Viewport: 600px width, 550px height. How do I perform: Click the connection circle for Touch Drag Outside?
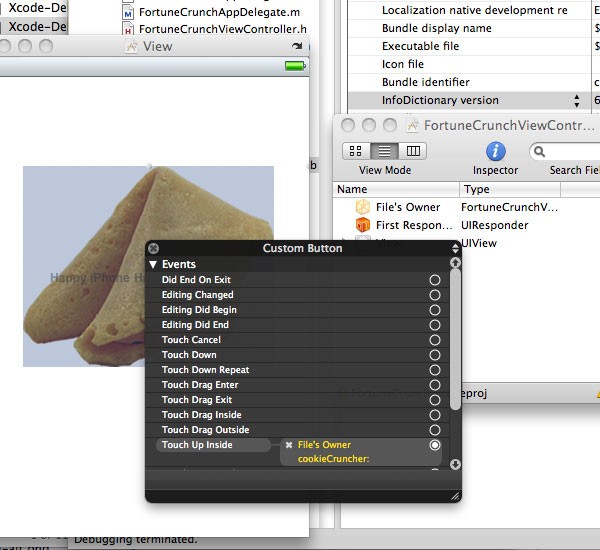click(435, 430)
